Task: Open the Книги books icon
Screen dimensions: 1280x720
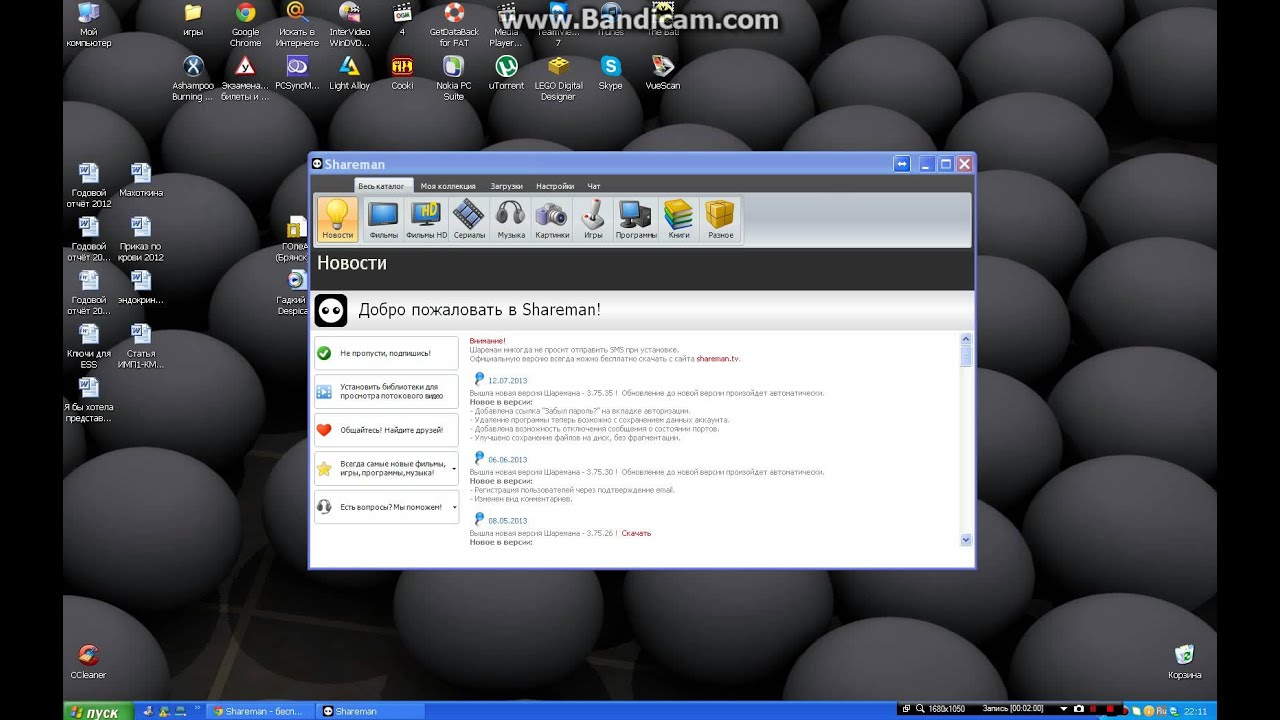Action: (x=679, y=219)
